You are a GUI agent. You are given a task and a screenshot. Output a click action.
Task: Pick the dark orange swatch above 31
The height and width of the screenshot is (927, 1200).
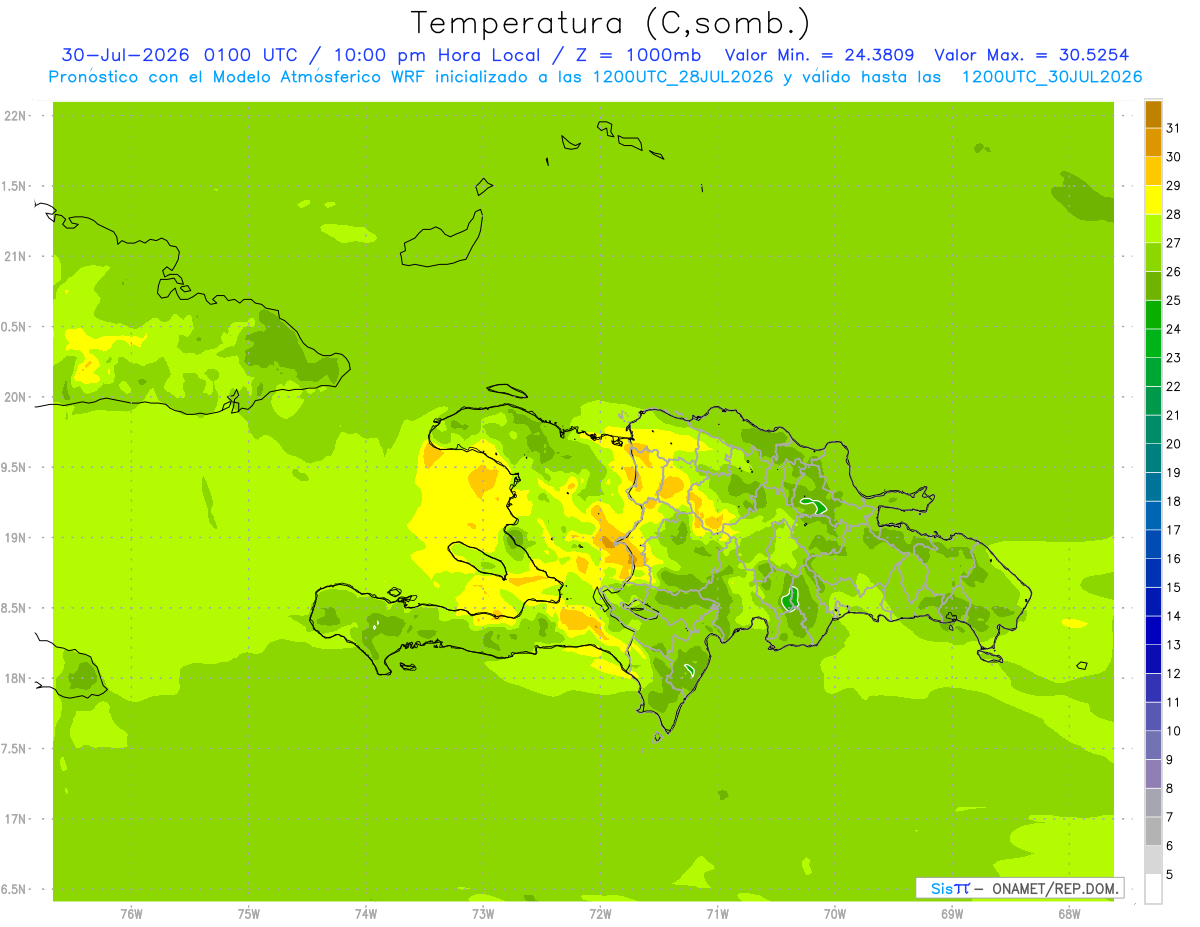pyautogui.click(x=1153, y=114)
